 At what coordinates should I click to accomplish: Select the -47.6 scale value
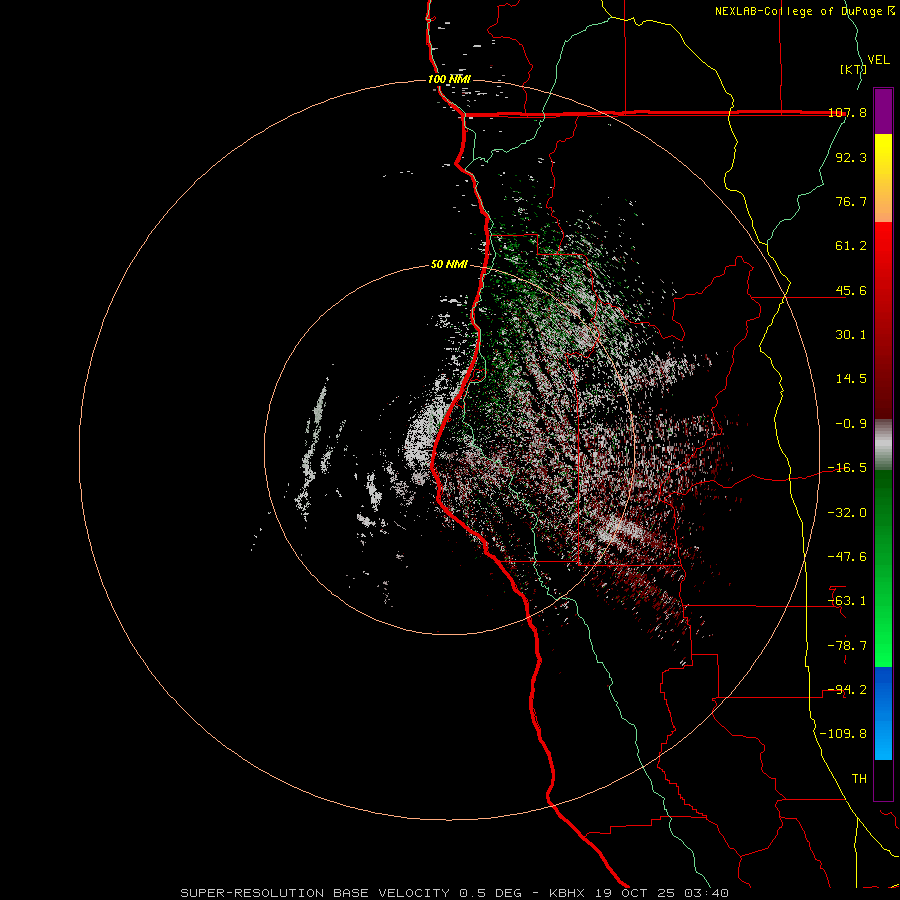(847, 557)
